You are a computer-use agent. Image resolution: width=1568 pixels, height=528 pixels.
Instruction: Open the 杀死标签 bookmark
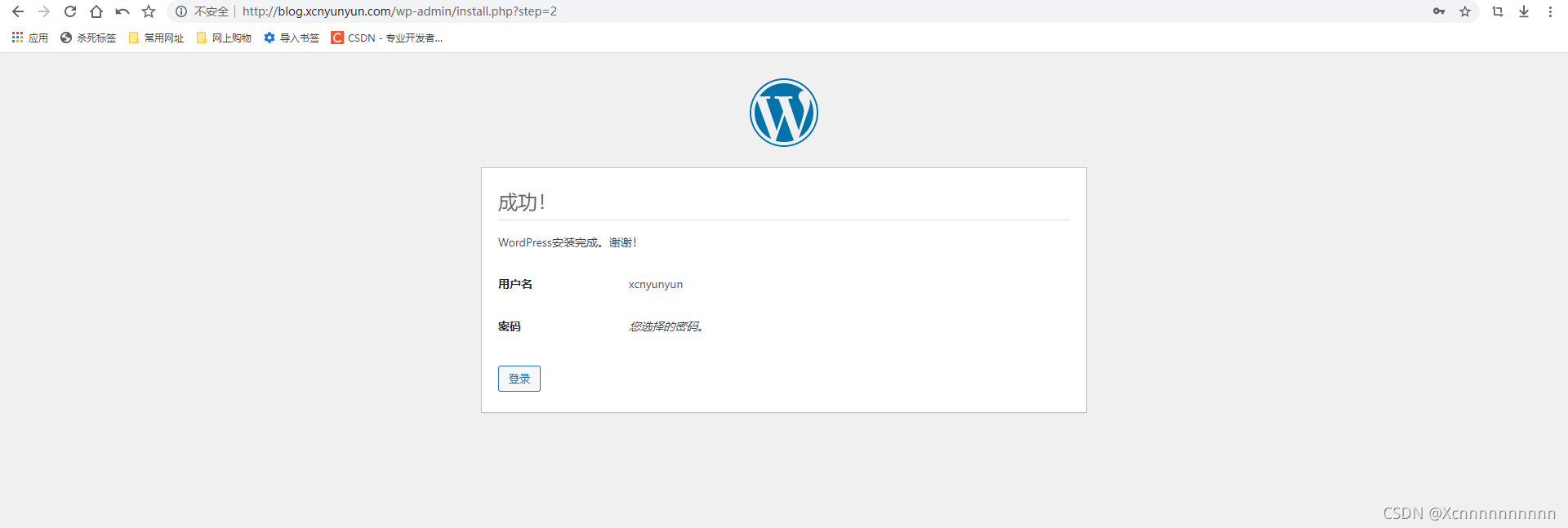[x=88, y=38]
